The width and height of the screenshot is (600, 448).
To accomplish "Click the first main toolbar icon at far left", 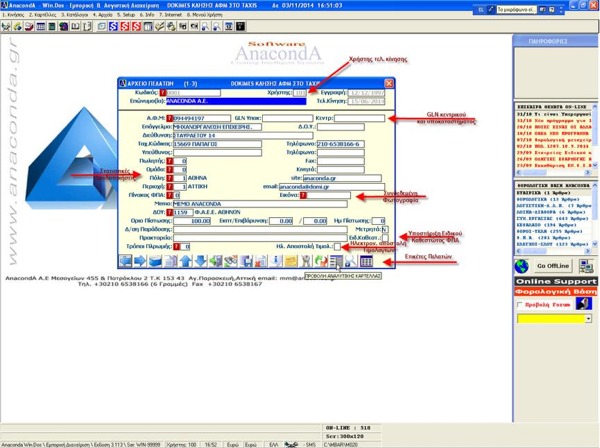I will pyautogui.click(x=6, y=26).
